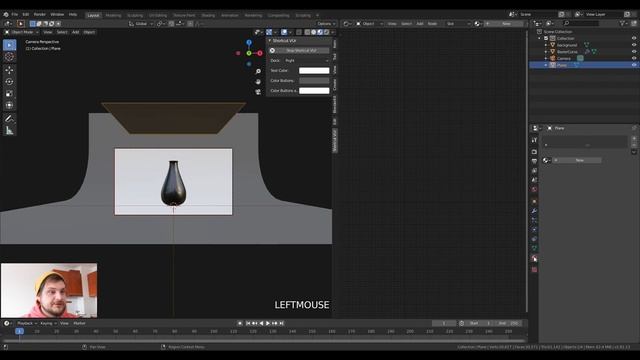Image resolution: width=640 pixels, height=360 pixels.
Task: Click New material button in node editor
Action: [504, 24]
